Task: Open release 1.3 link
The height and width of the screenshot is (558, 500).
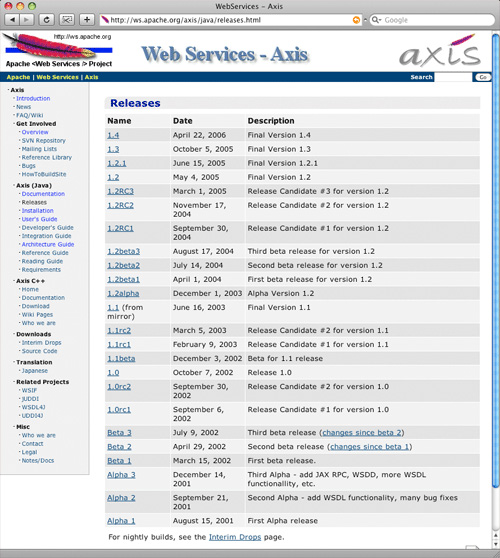Action: point(113,149)
